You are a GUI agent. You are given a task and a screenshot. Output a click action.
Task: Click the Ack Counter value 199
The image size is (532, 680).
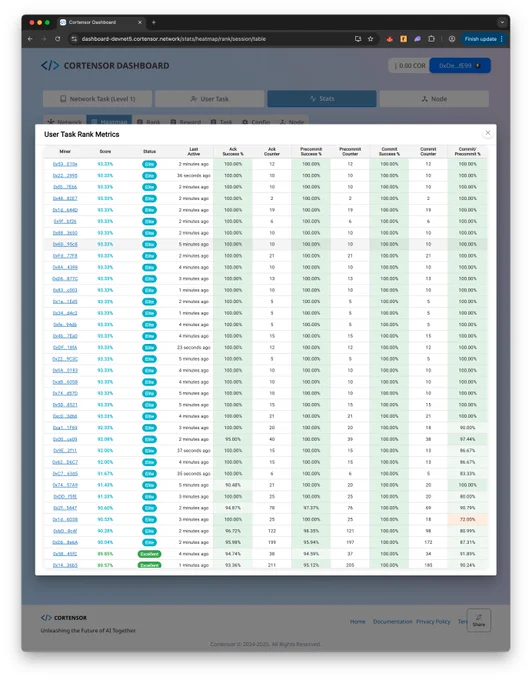click(272, 542)
